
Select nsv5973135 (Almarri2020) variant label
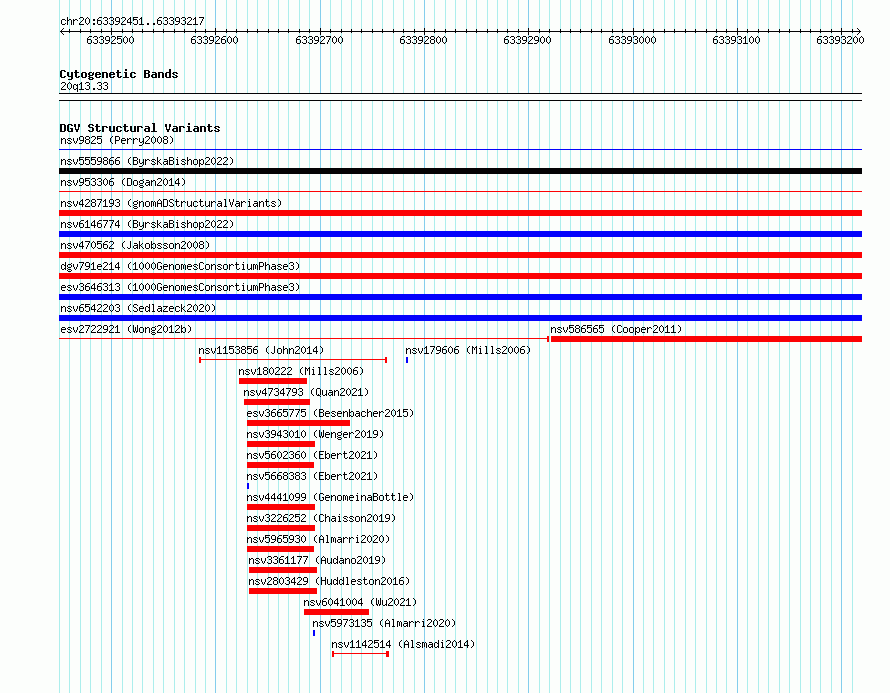tap(384, 623)
